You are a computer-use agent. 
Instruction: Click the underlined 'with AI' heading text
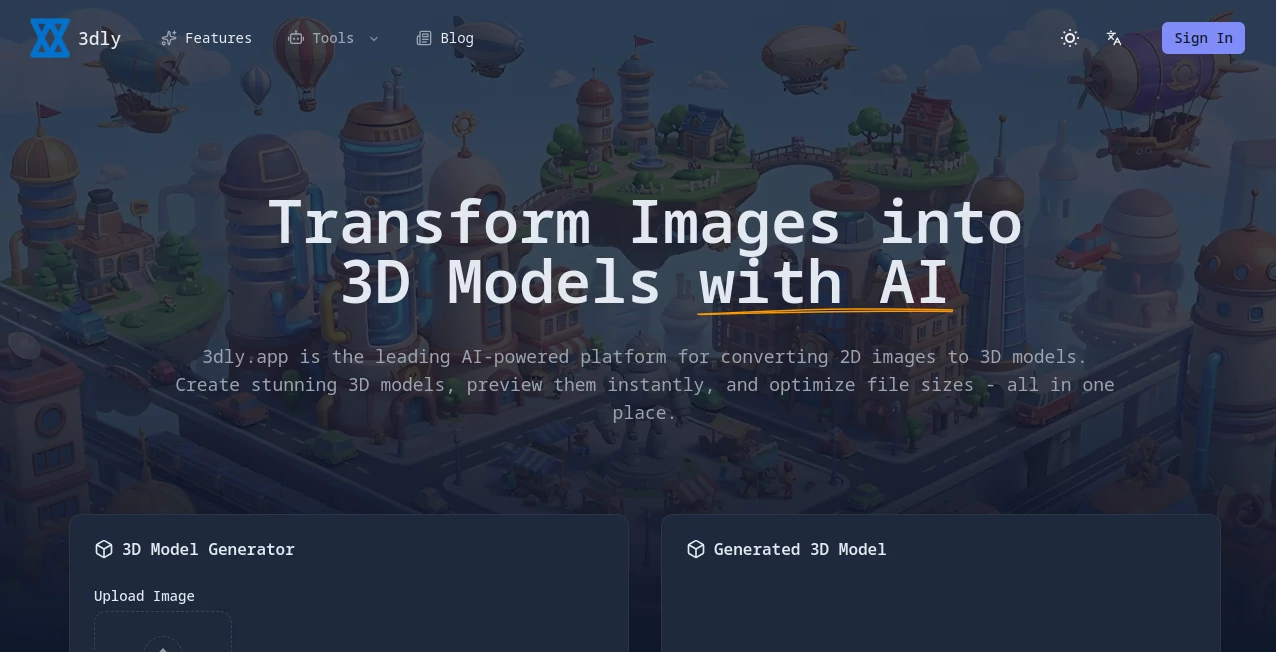823,283
